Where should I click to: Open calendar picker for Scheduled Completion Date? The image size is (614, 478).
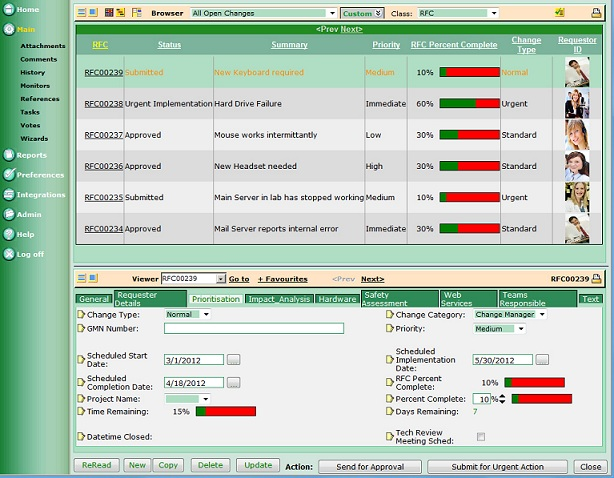click(233, 382)
